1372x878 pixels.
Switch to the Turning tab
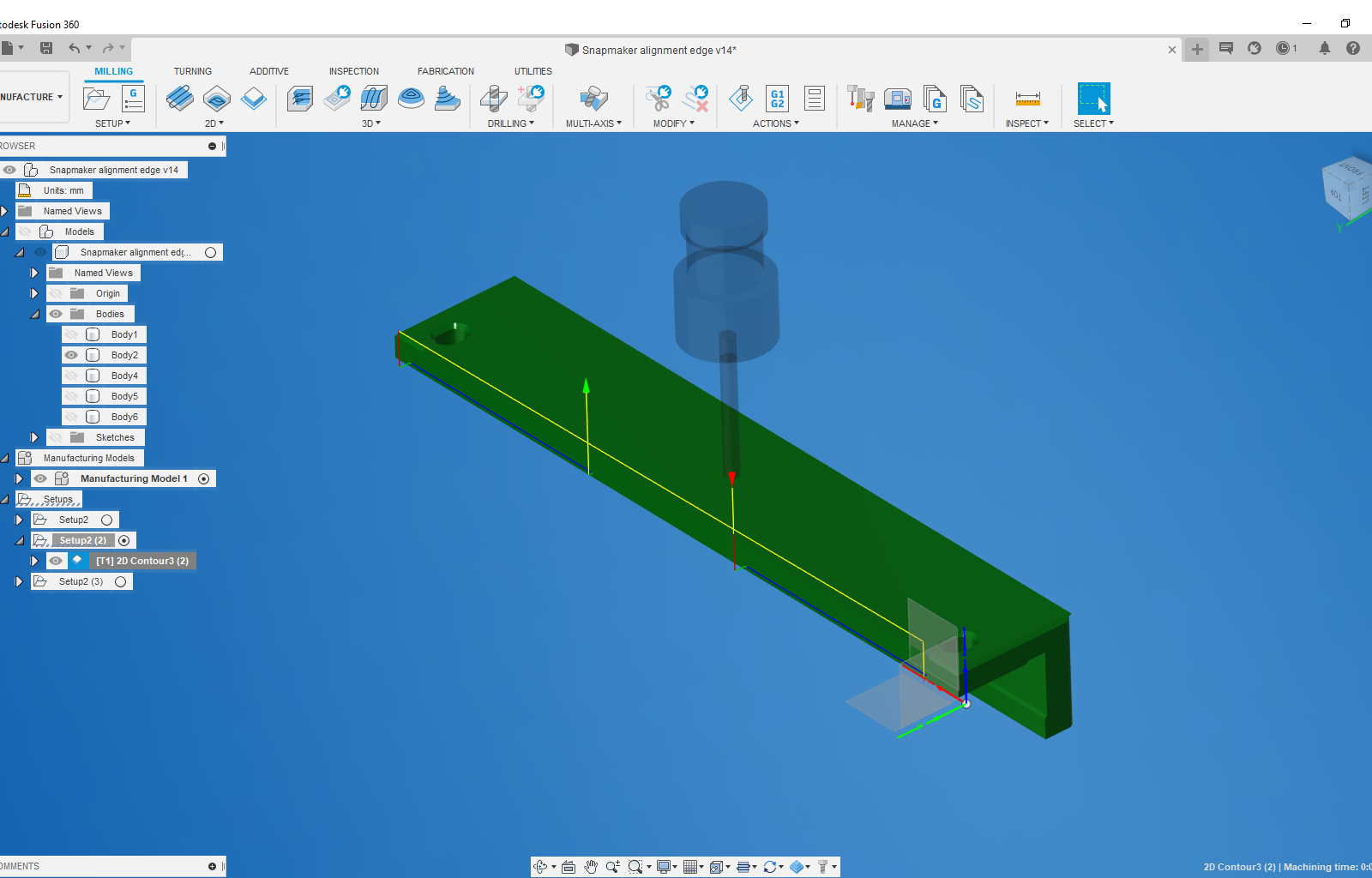click(193, 71)
